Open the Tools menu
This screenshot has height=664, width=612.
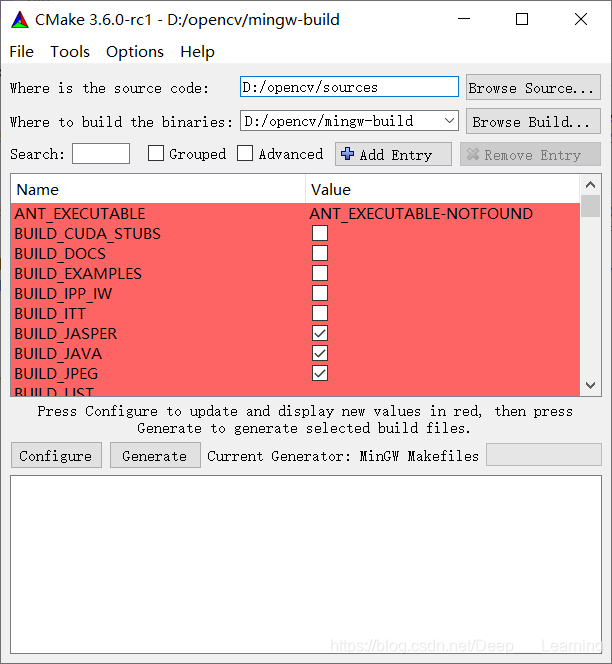70,52
